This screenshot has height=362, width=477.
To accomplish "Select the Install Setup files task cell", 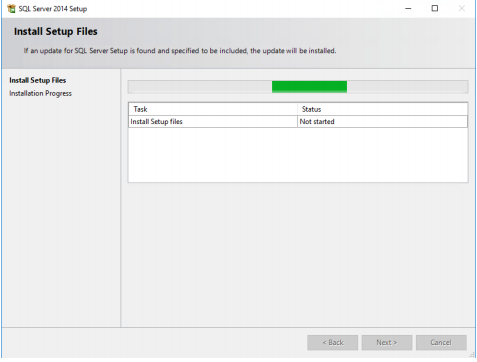I will coord(213,122).
